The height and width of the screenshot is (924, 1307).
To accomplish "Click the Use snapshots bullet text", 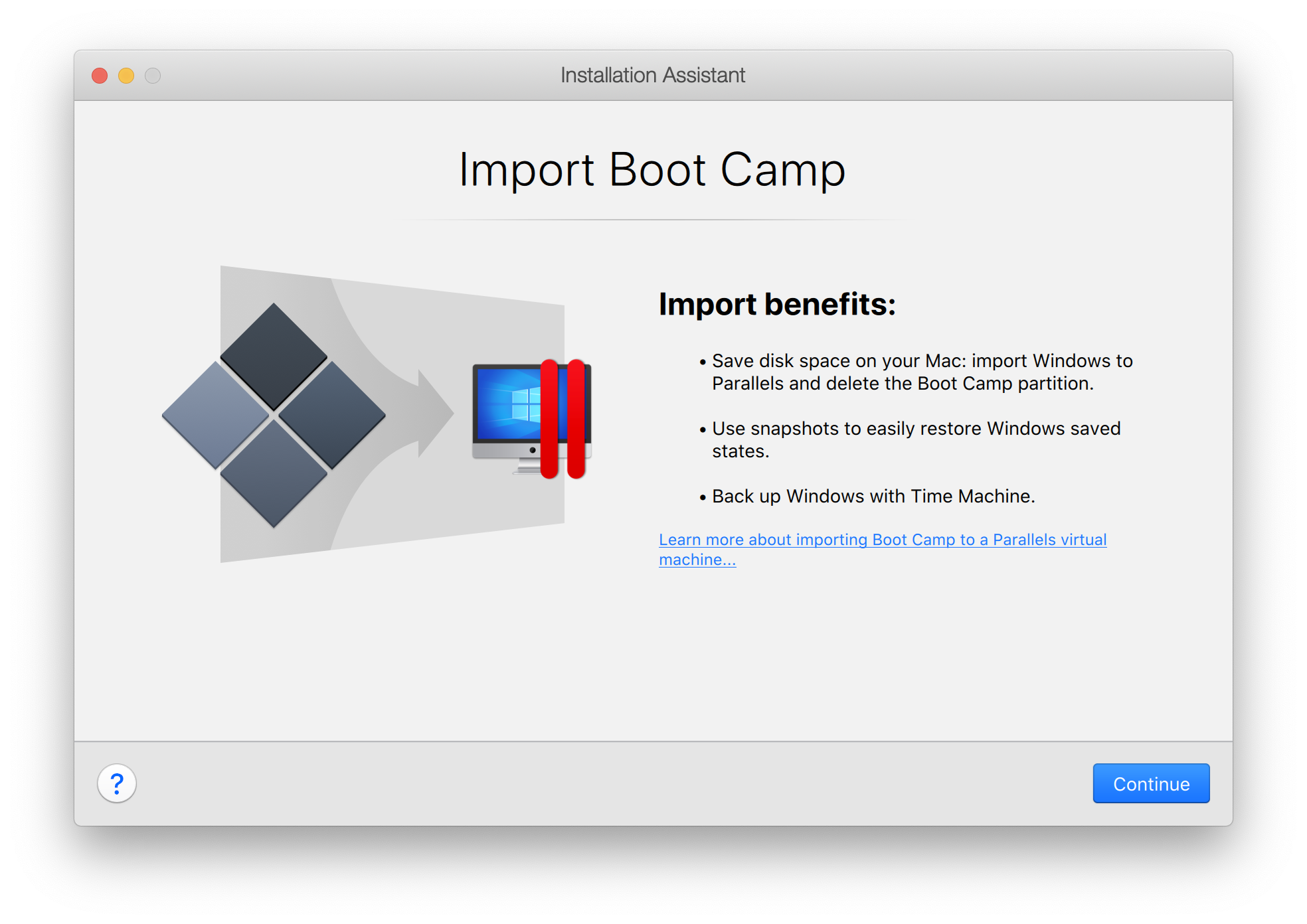I will pos(916,439).
